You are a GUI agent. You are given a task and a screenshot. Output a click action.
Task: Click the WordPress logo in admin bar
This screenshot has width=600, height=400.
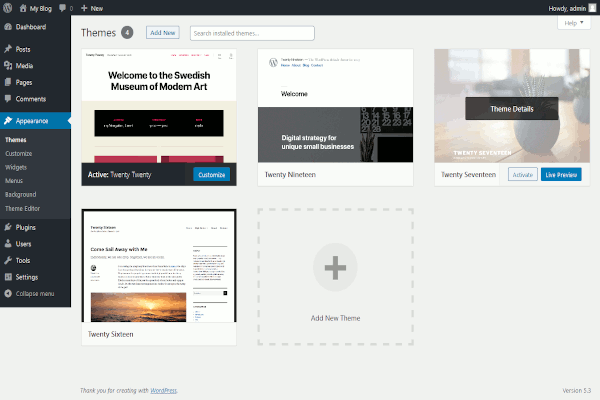click(x=8, y=7)
